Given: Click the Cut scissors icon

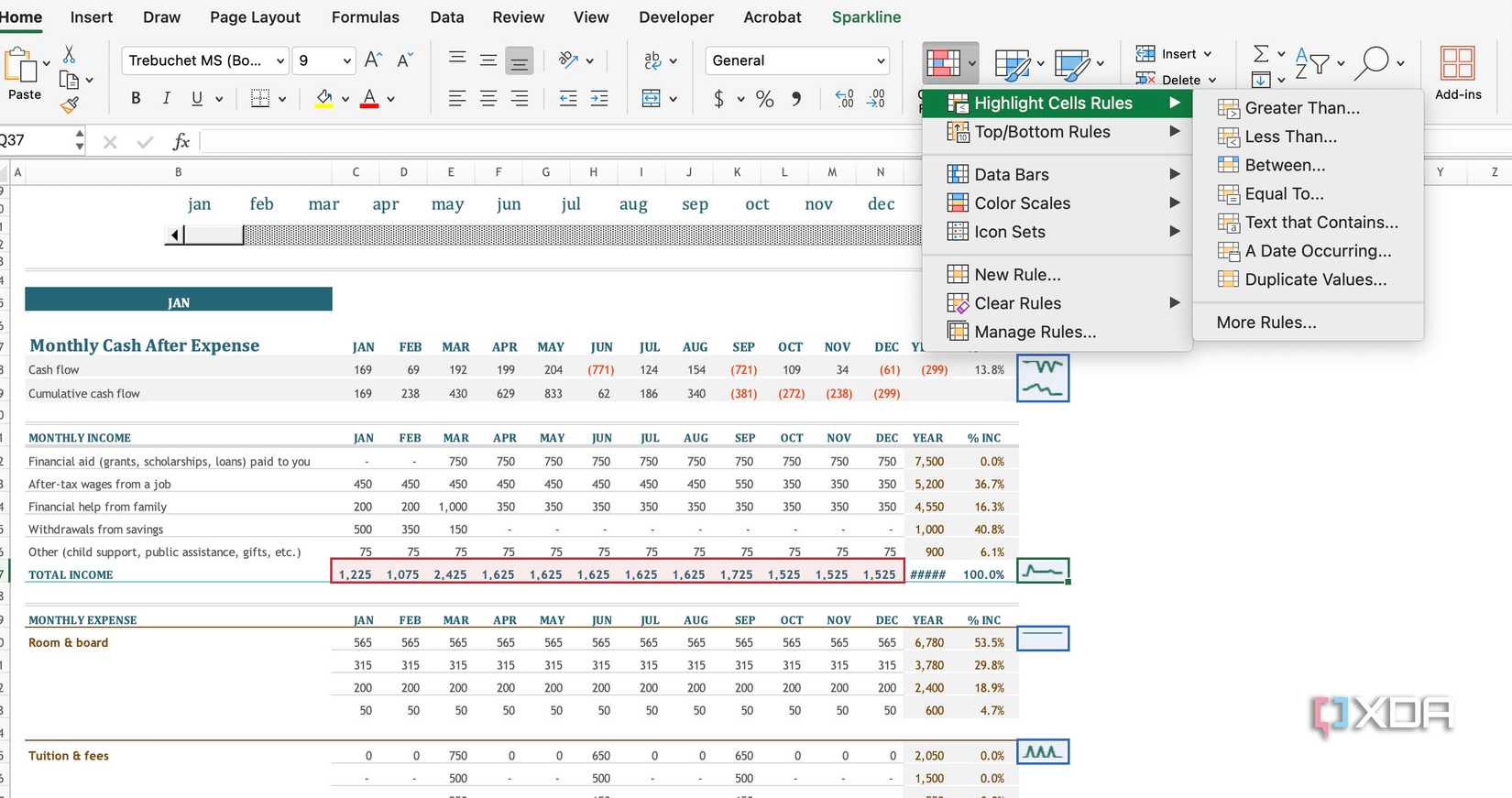Looking at the screenshot, I should click(x=69, y=55).
